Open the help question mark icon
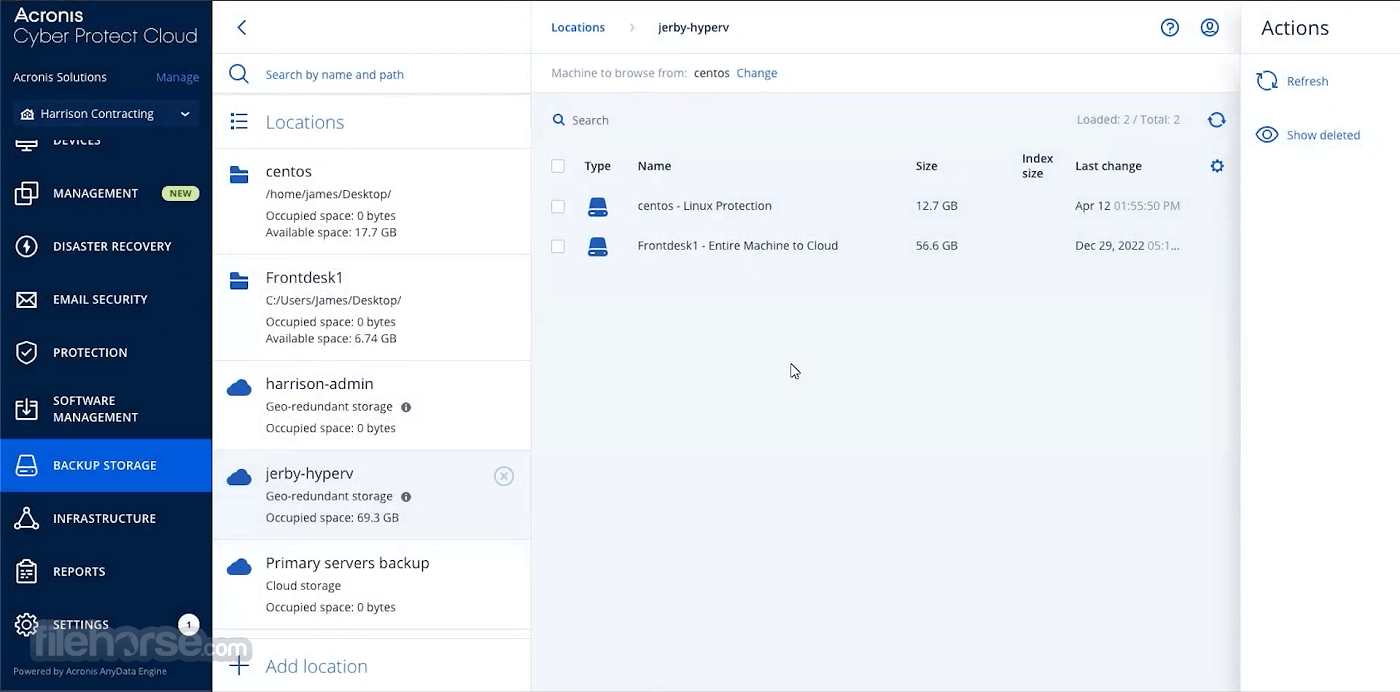The width and height of the screenshot is (1400, 692). pos(1169,28)
